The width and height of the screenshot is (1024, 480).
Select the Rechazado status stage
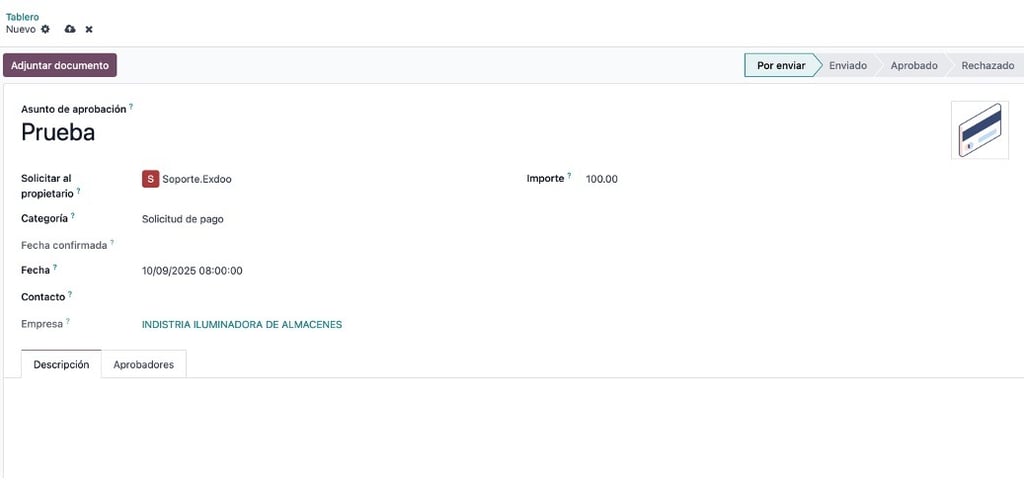(x=987, y=65)
